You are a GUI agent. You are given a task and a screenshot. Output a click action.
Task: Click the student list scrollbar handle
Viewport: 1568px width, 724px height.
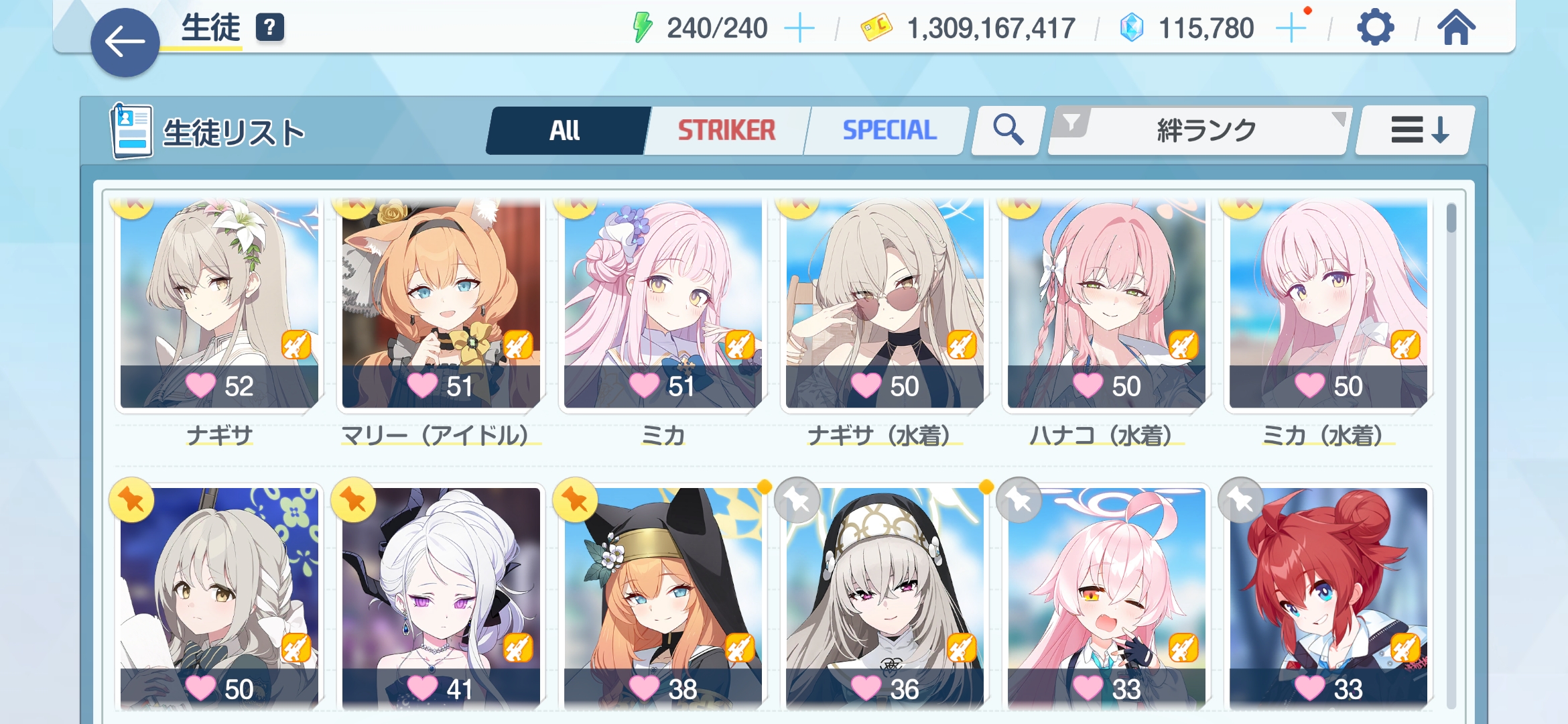coord(1451,218)
